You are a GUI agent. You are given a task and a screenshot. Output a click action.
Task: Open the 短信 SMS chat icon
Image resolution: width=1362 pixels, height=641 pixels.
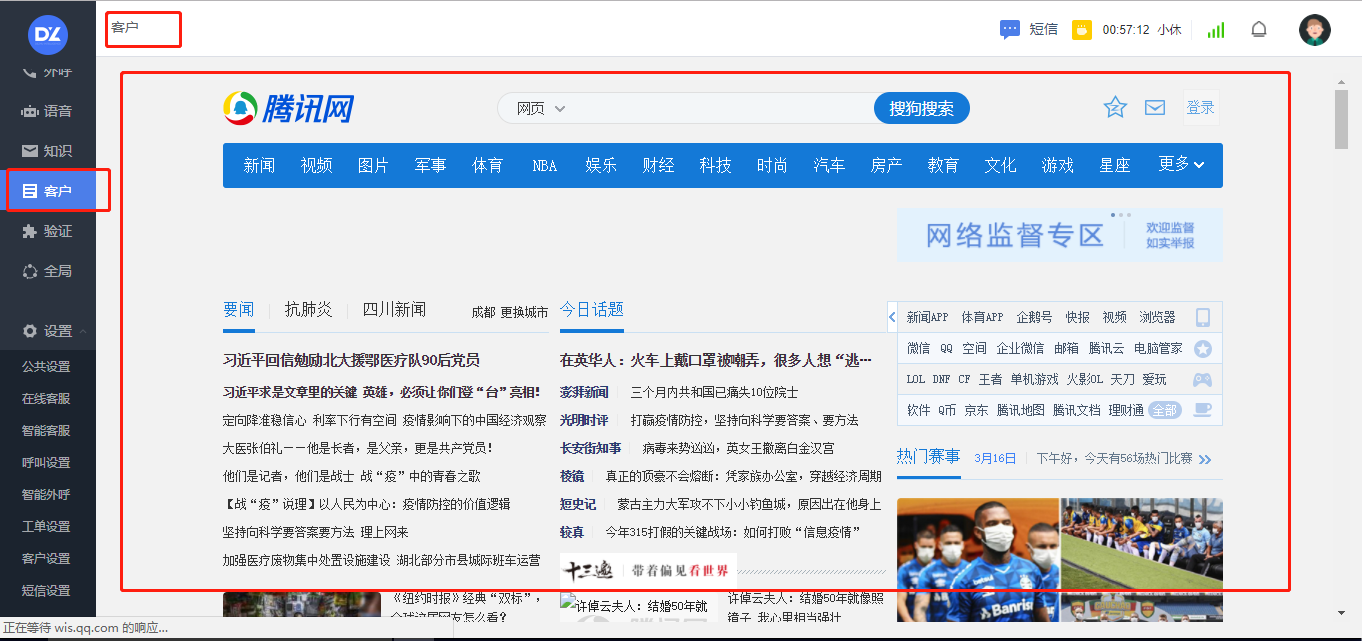1010,29
